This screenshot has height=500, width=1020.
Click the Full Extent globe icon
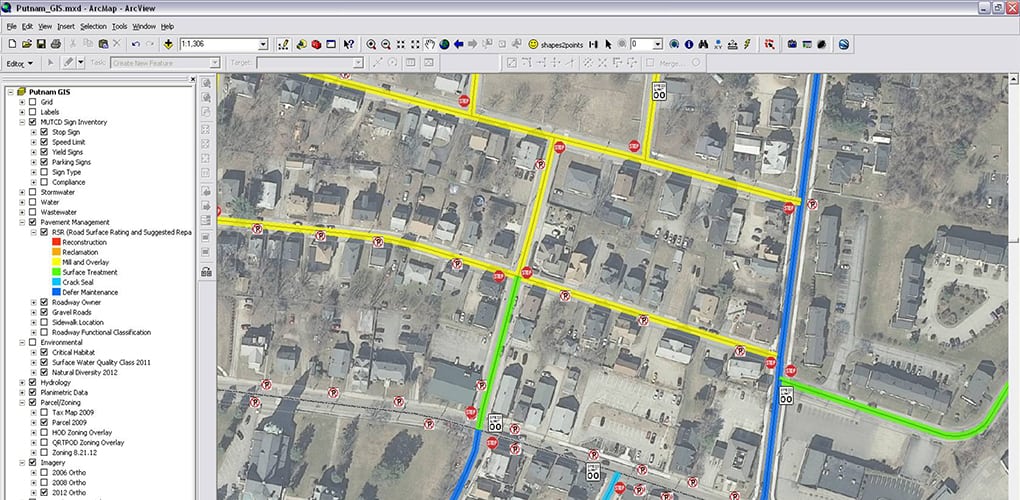(x=444, y=44)
